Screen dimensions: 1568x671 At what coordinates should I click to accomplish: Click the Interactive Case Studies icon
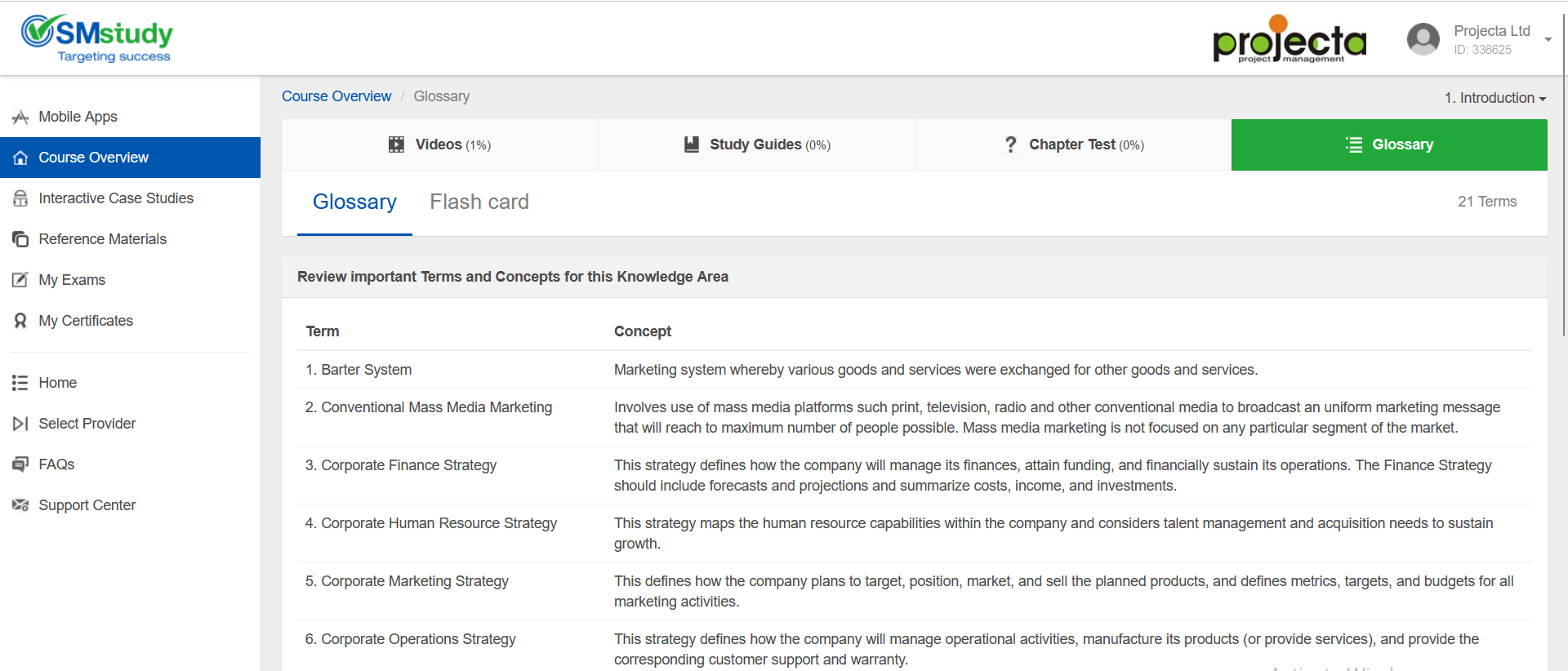click(x=20, y=198)
